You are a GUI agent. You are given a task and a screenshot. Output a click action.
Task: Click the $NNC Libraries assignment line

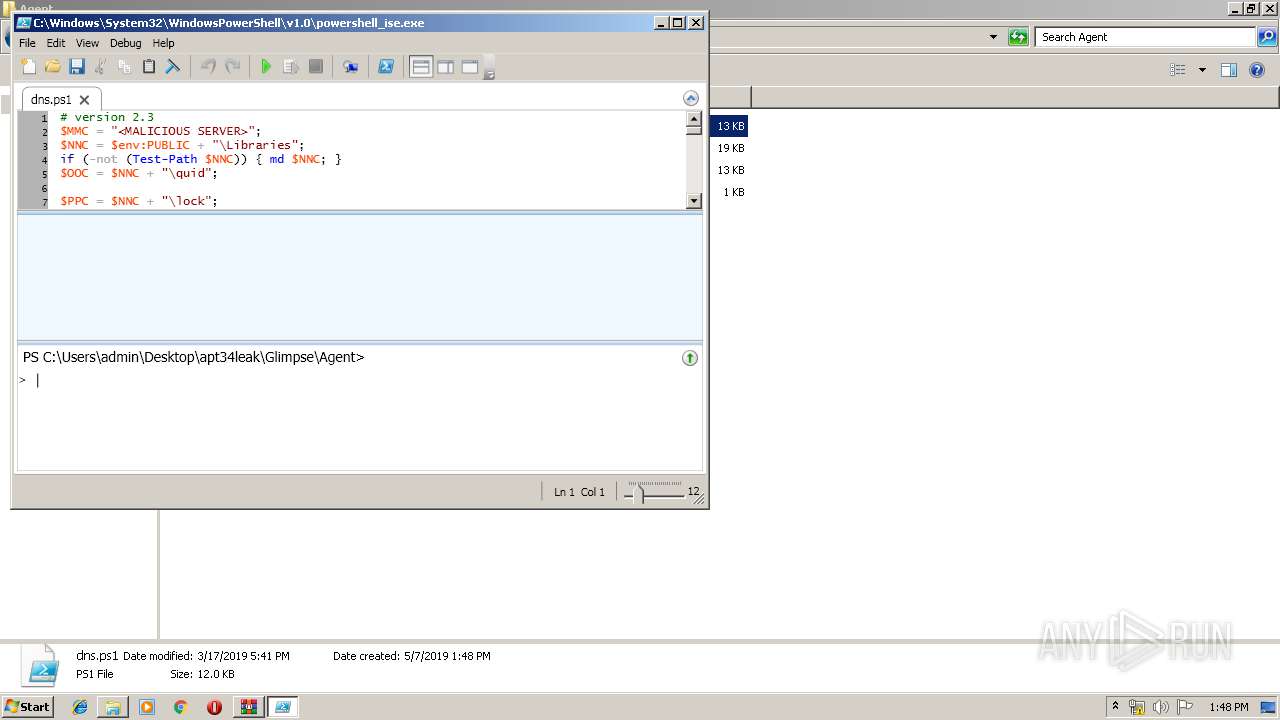coord(182,145)
